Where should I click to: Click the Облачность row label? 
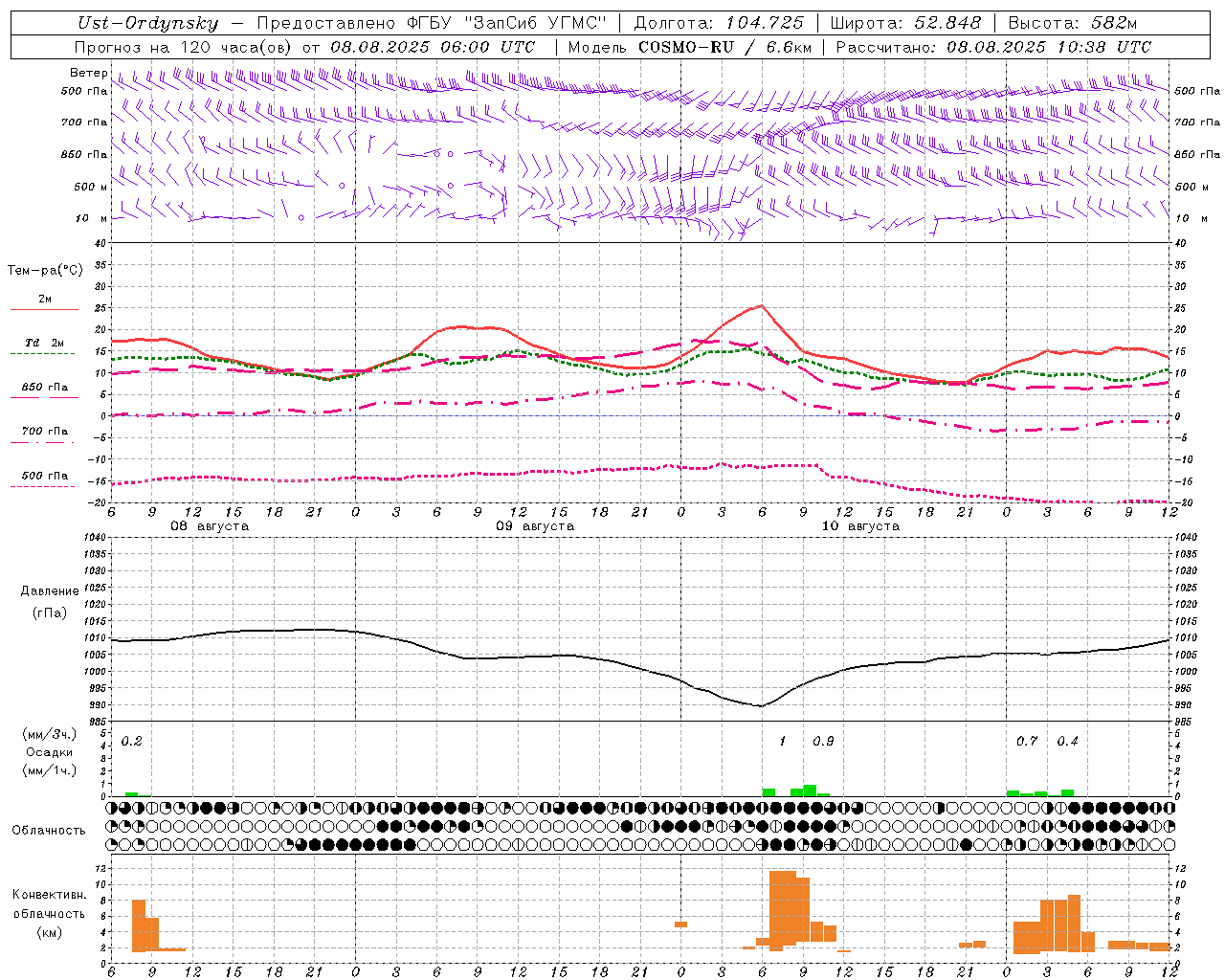point(49,830)
